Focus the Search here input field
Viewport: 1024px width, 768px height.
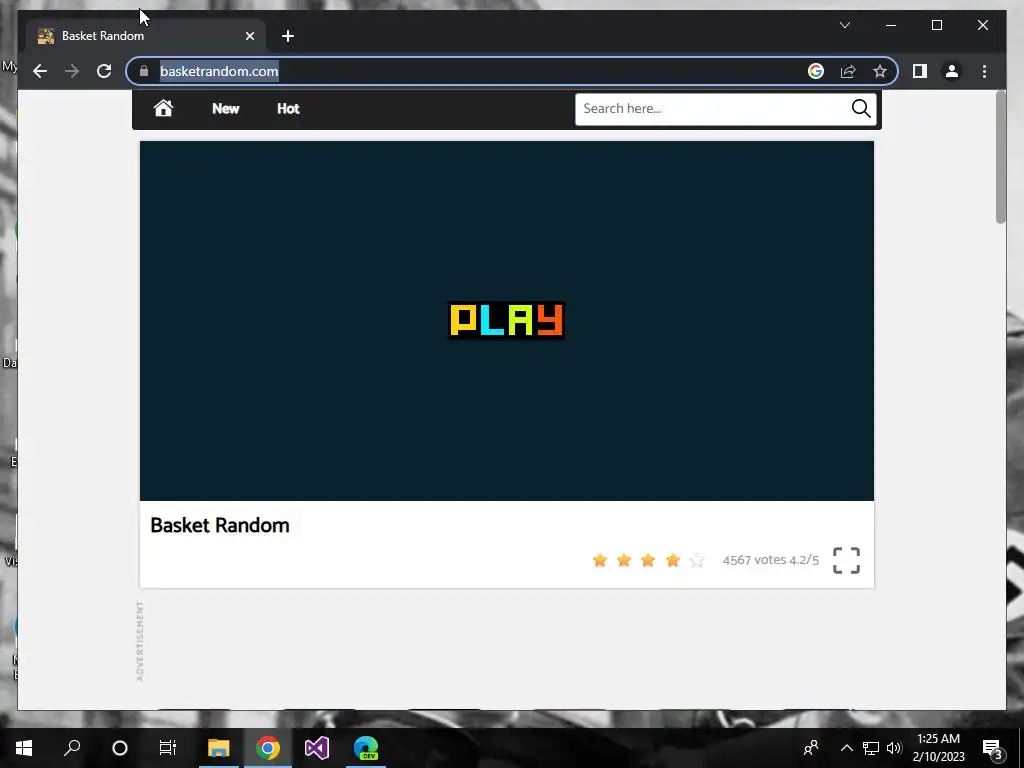(712, 109)
